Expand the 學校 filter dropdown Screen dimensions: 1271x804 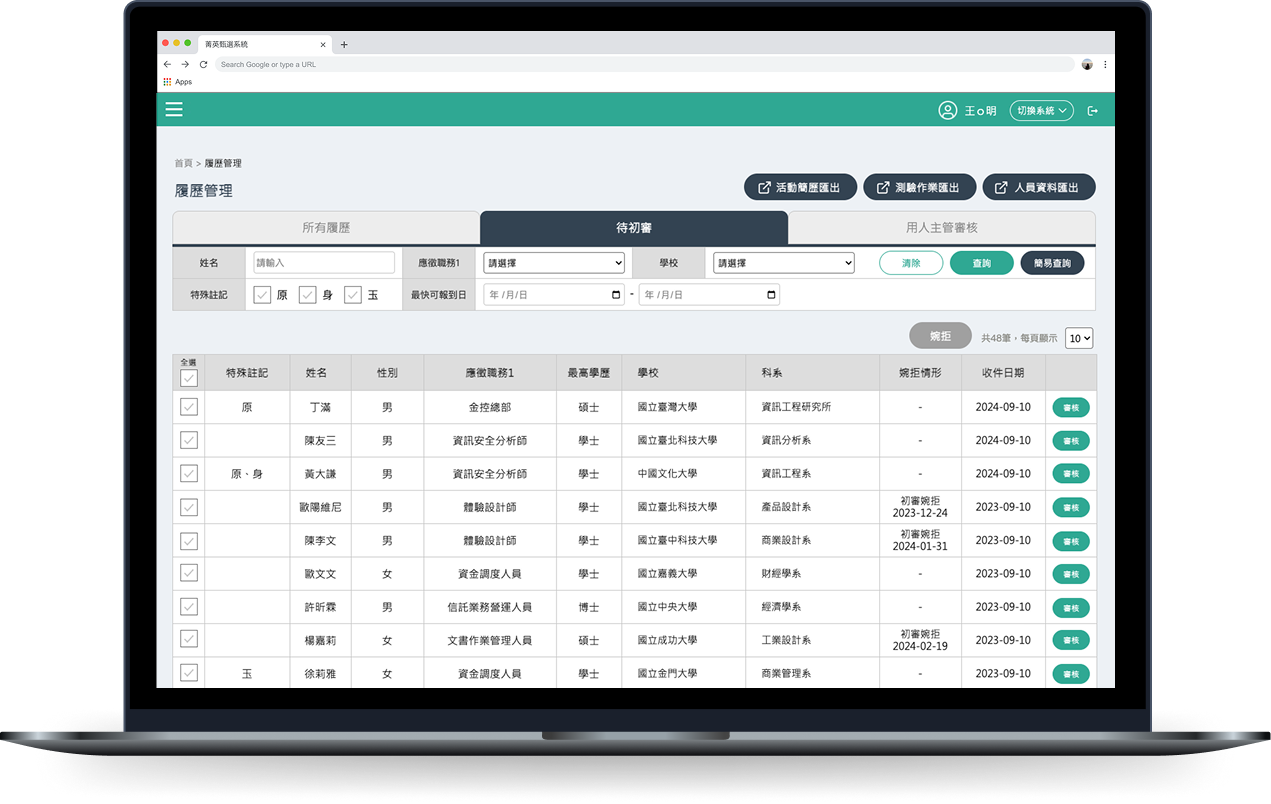[784, 263]
